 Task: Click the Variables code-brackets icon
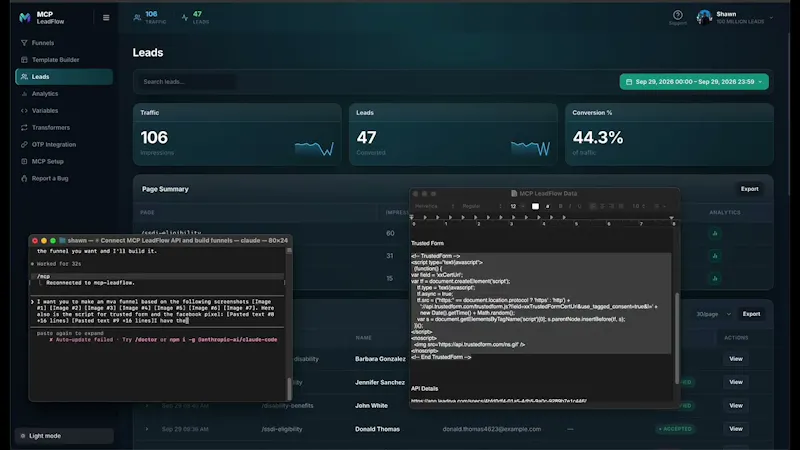point(24,111)
